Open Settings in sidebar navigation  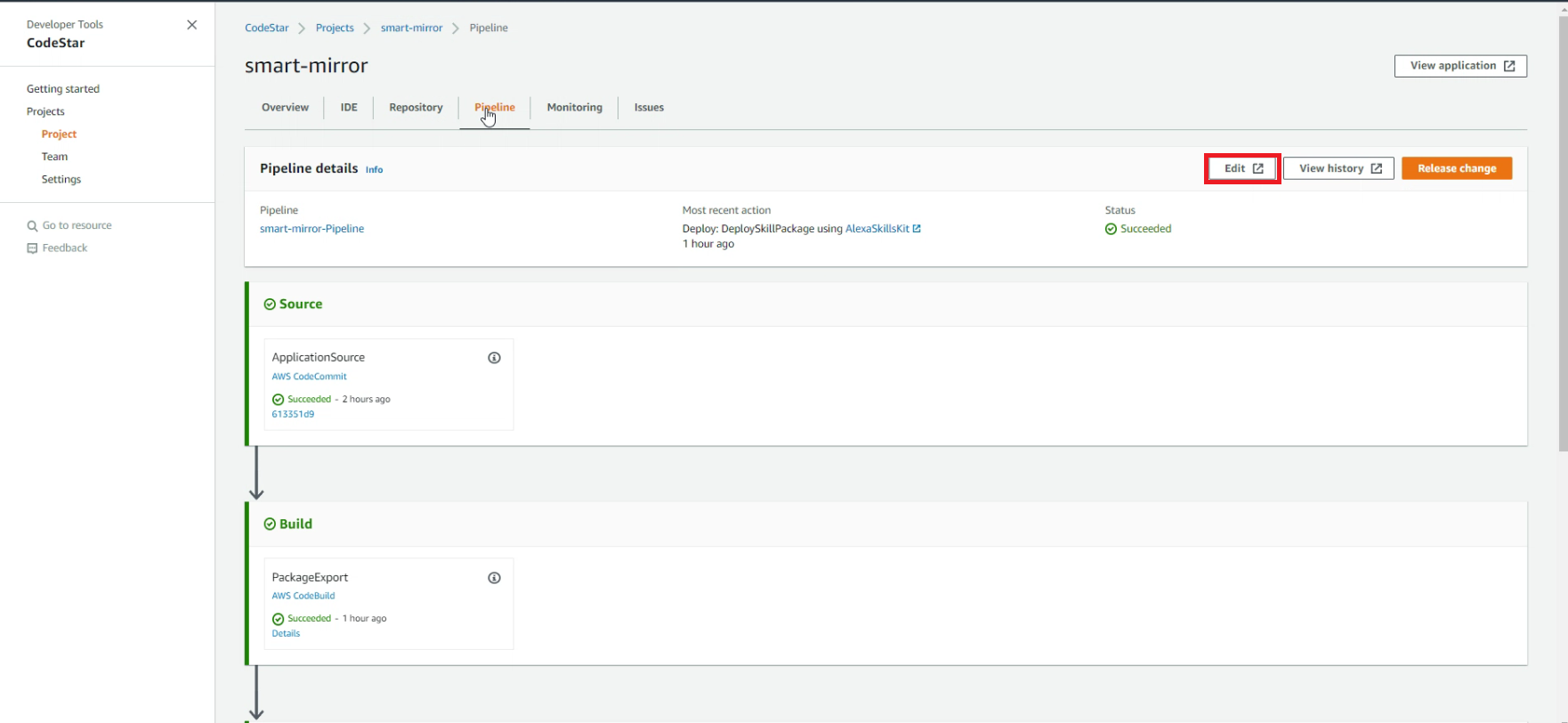[x=61, y=180]
